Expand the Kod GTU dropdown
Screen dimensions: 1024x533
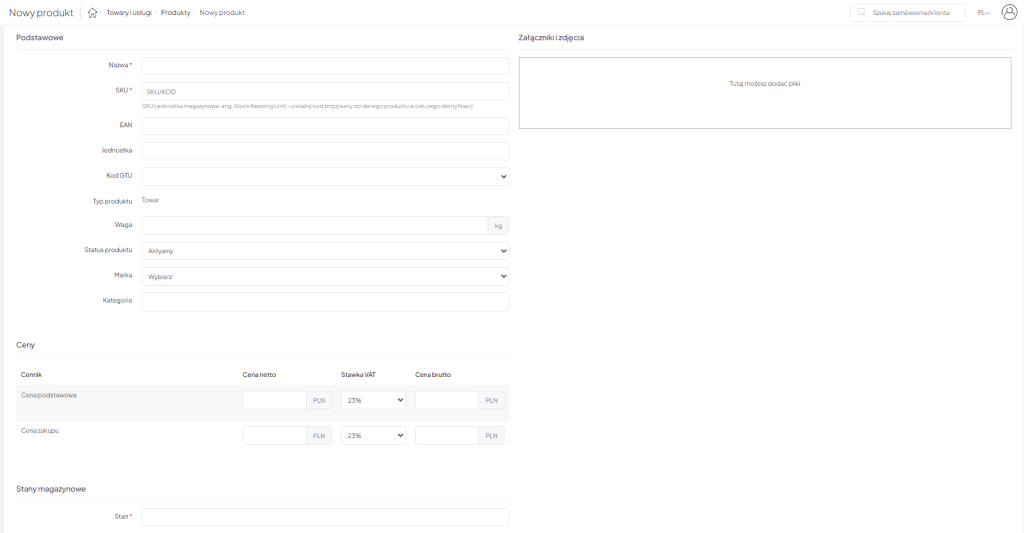pyautogui.click(x=325, y=176)
